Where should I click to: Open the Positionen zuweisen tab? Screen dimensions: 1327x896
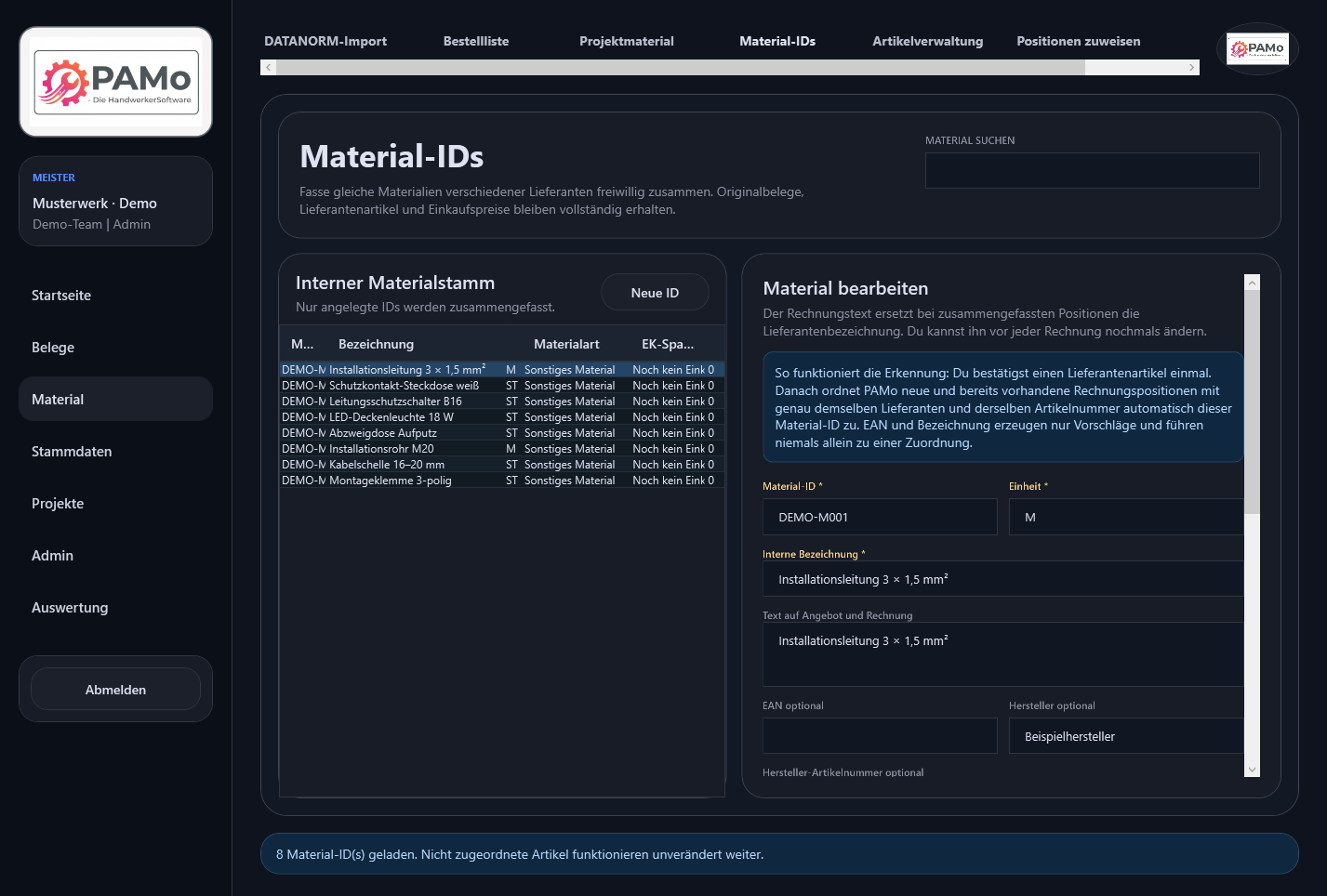click(1079, 41)
